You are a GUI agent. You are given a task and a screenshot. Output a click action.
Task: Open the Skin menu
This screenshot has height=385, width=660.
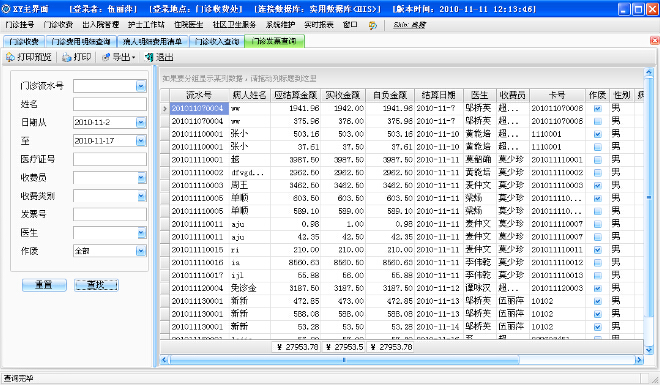409,25
